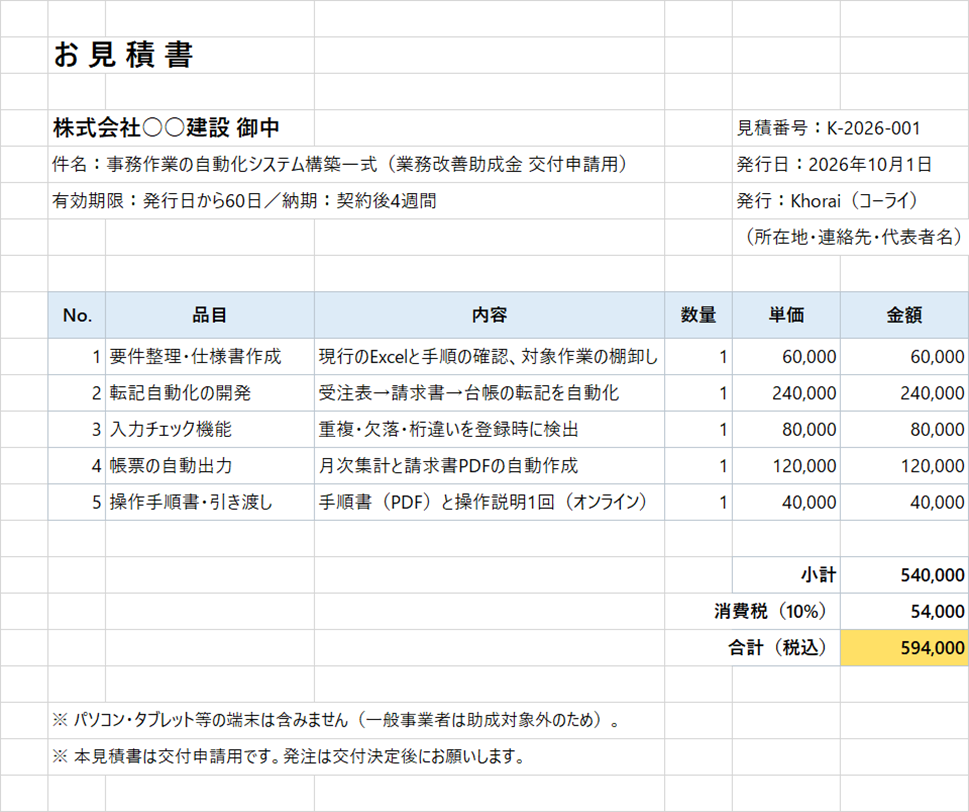Viewport: 969px width, 812px height.
Task: Select the unit price 240,000 for 転記自動化
Action: pyautogui.click(x=786, y=393)
